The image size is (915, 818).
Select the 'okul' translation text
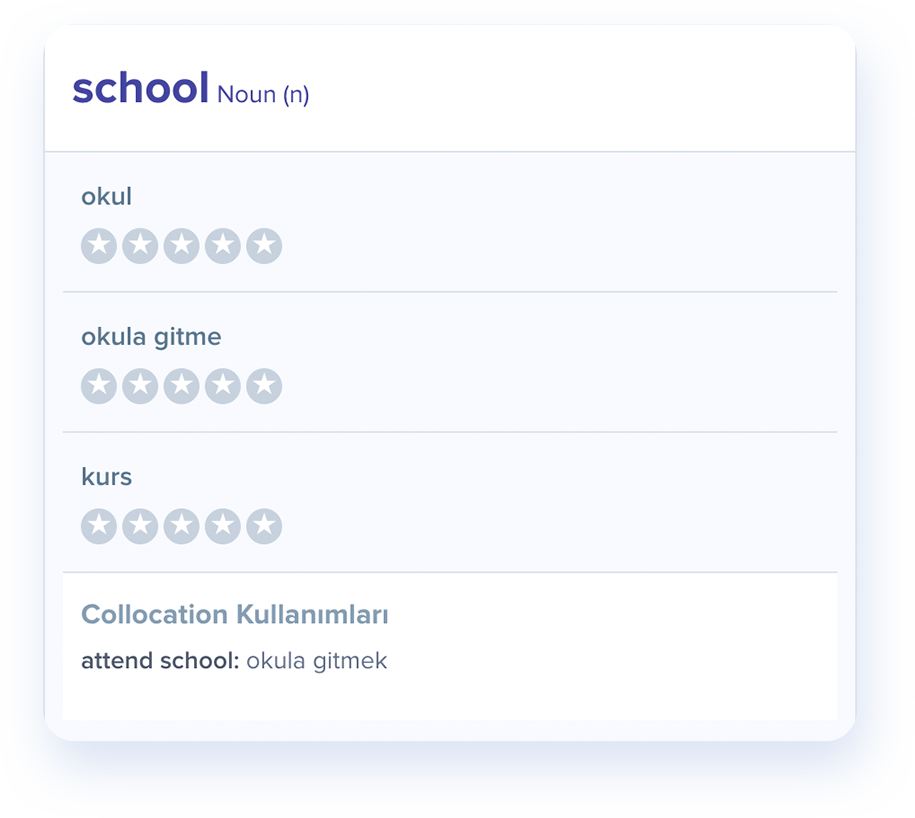(x=106, y=197)
